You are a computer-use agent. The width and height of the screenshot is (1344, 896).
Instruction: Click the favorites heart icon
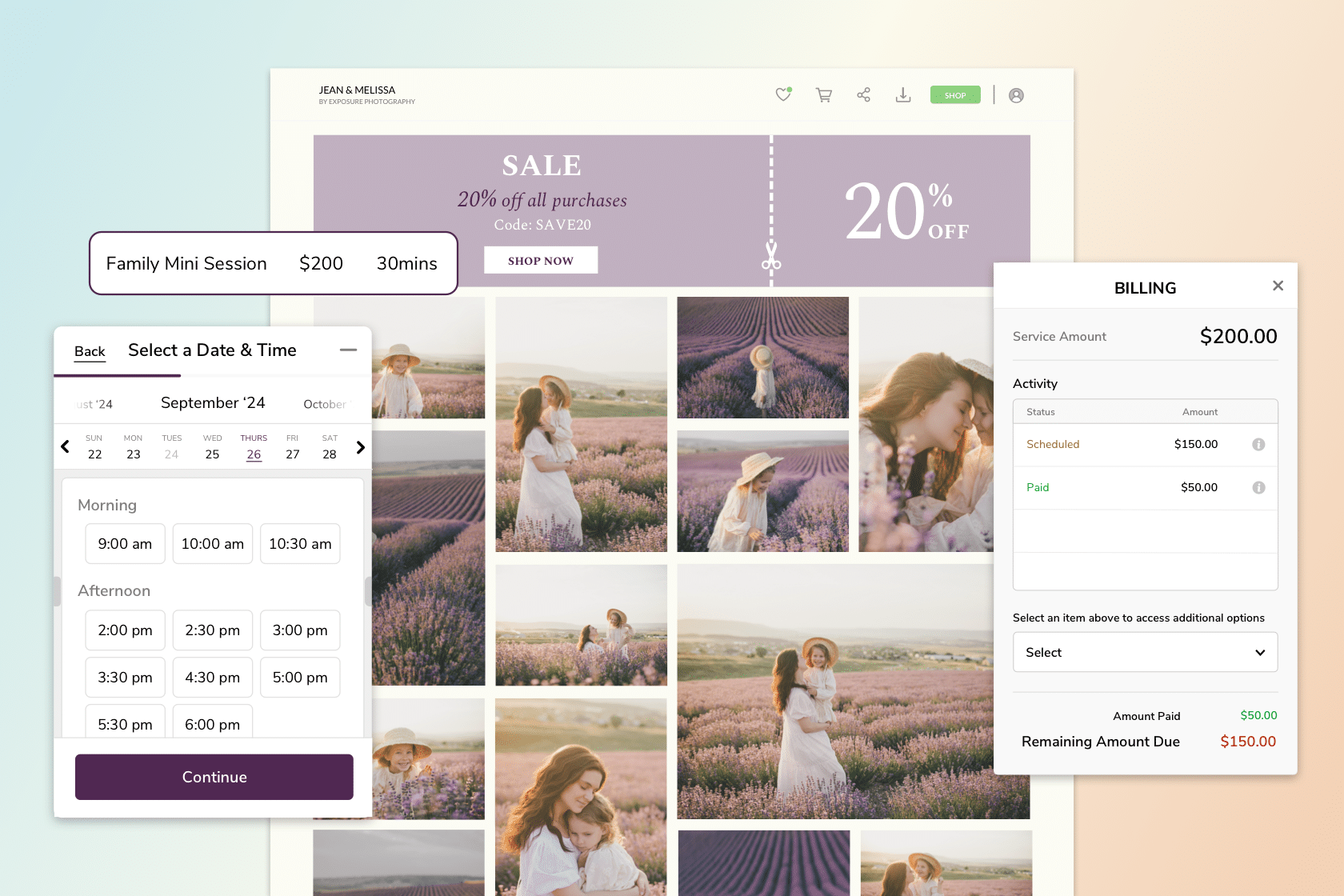tap(783, 94)
